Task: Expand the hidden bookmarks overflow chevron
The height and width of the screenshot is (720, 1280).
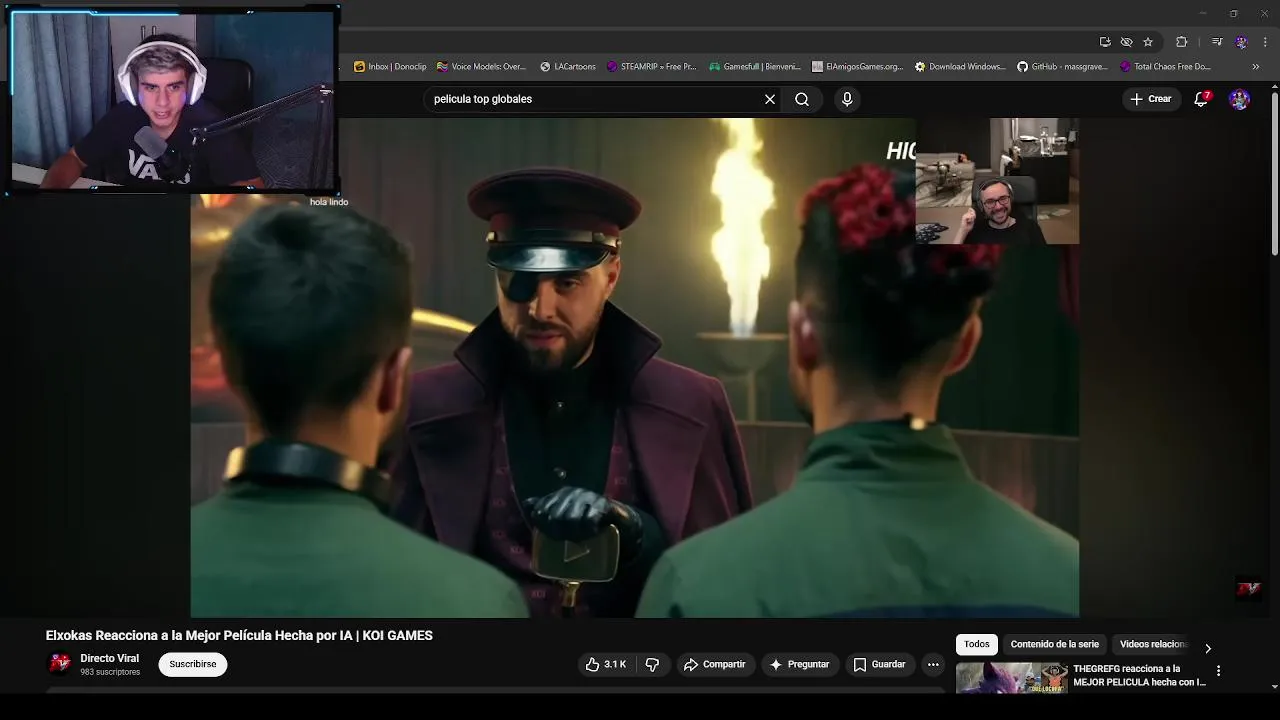Action: [1256, 67]
